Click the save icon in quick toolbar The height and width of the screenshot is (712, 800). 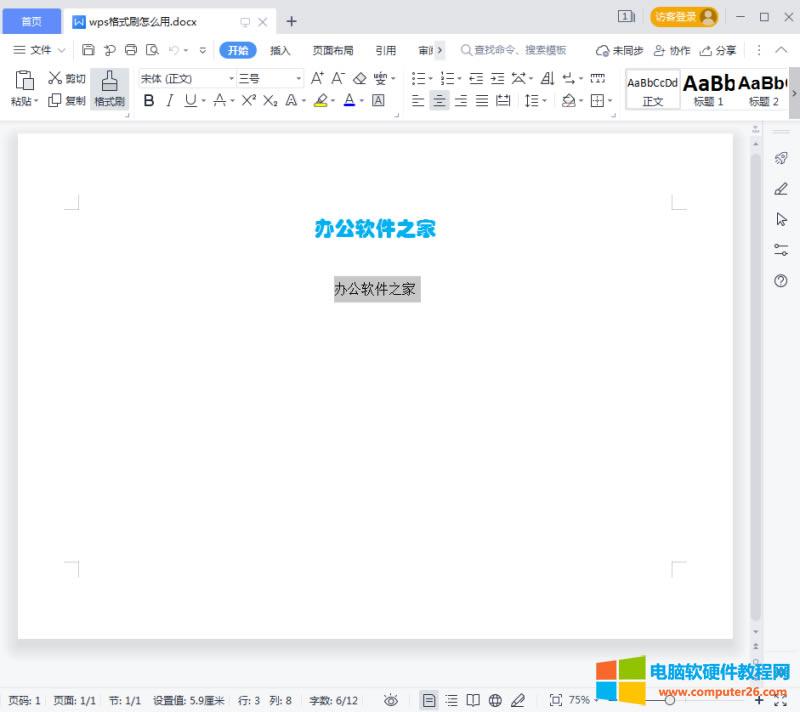coord(88,50)
